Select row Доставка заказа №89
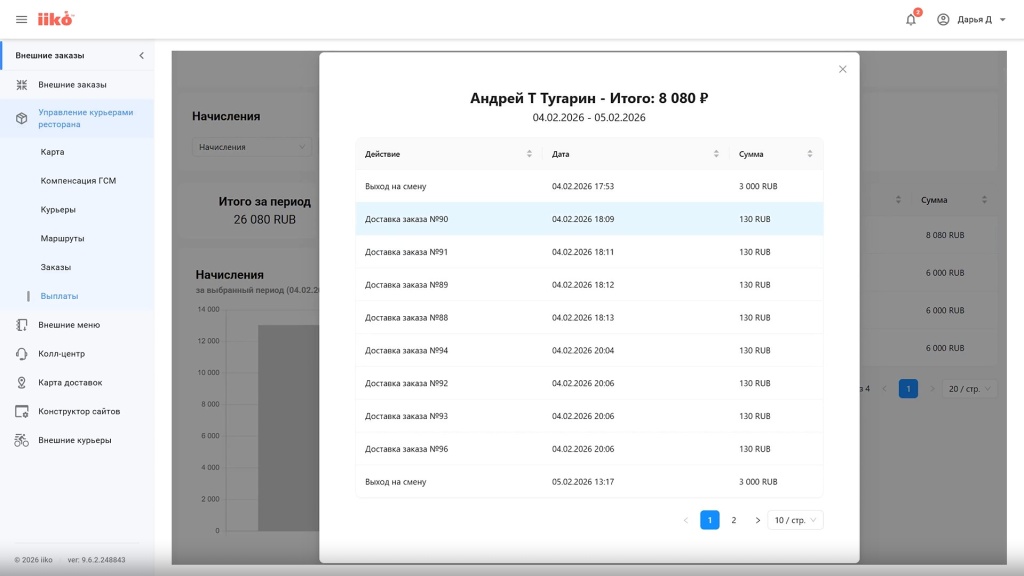 coord(589,285)
